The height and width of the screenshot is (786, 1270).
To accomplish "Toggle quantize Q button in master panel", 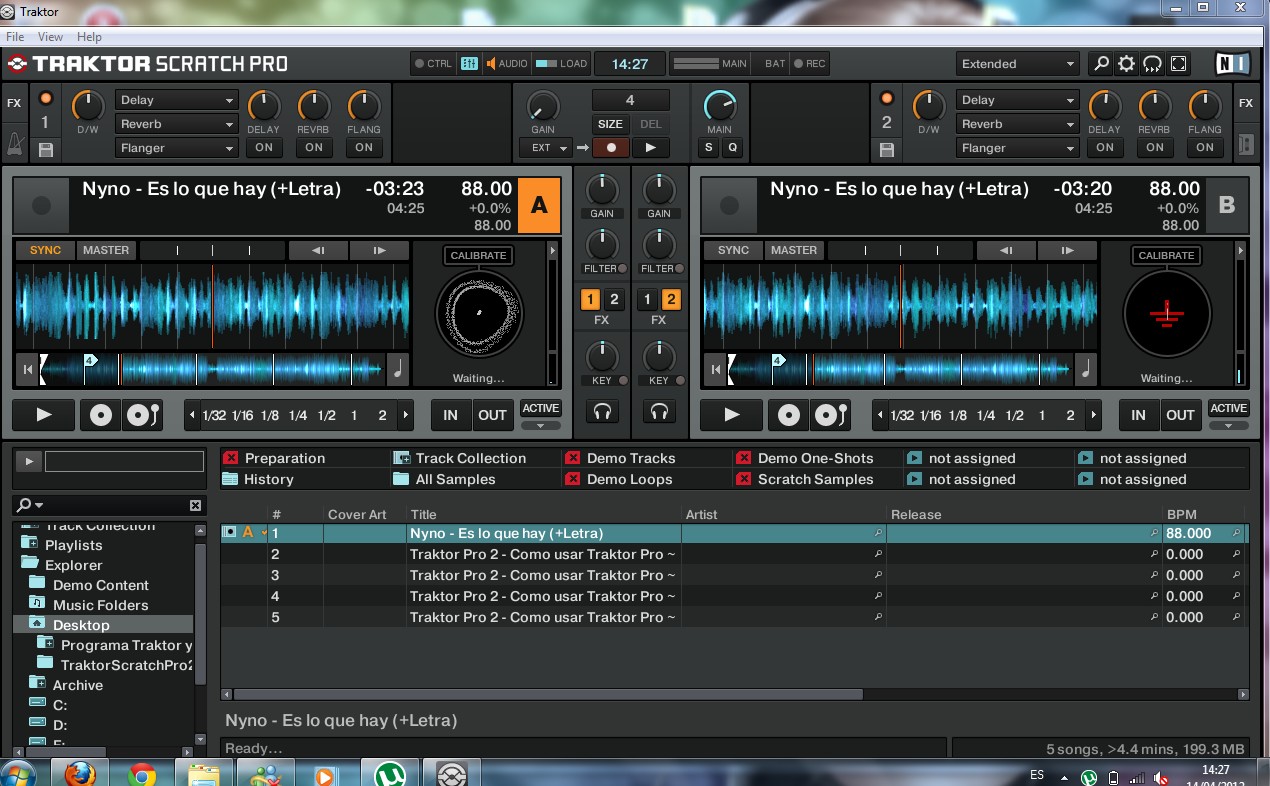I will tap(732, 147).
